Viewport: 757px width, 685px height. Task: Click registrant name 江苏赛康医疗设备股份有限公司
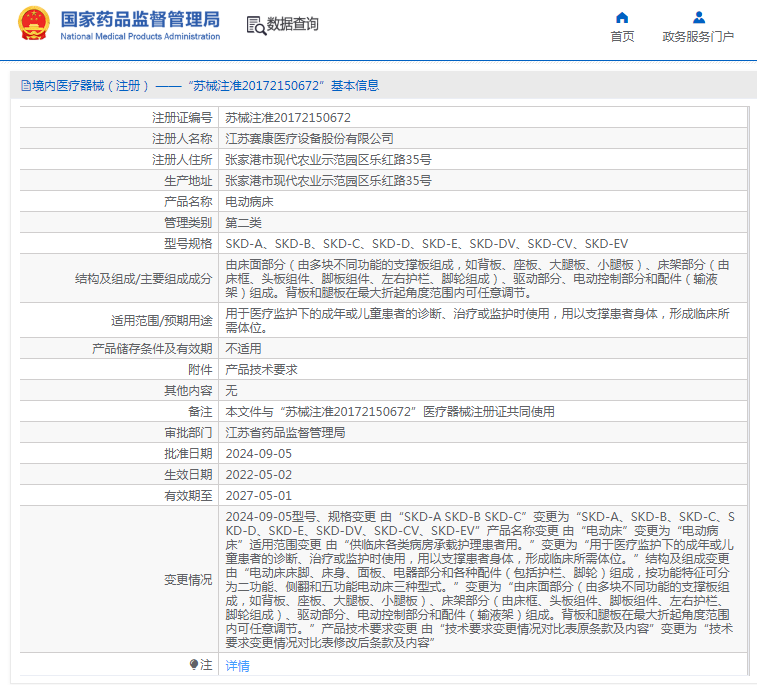point(309,139)
